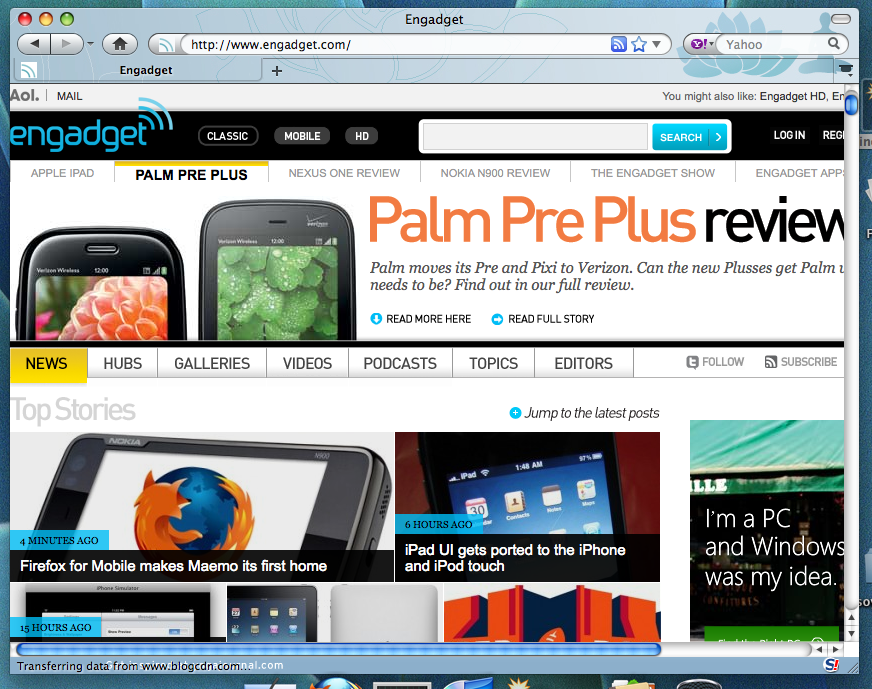The height and width of the screenshot is (689, 872).
Task: Click the toolbar pill button in the title bar
Action: (x=840, y=19)
